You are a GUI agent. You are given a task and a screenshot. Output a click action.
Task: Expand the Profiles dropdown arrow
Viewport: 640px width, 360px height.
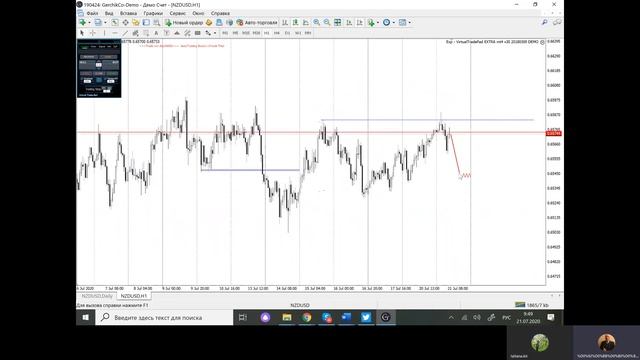(x=105, y=22)
